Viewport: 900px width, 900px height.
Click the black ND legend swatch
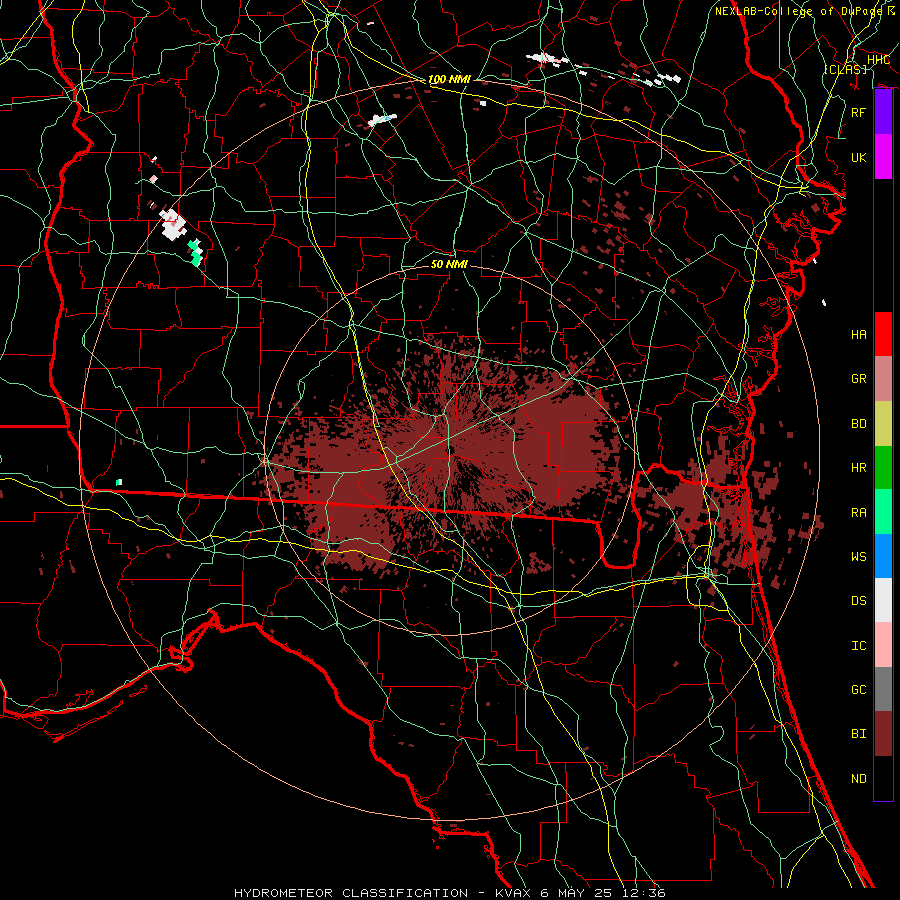[883, 778]
